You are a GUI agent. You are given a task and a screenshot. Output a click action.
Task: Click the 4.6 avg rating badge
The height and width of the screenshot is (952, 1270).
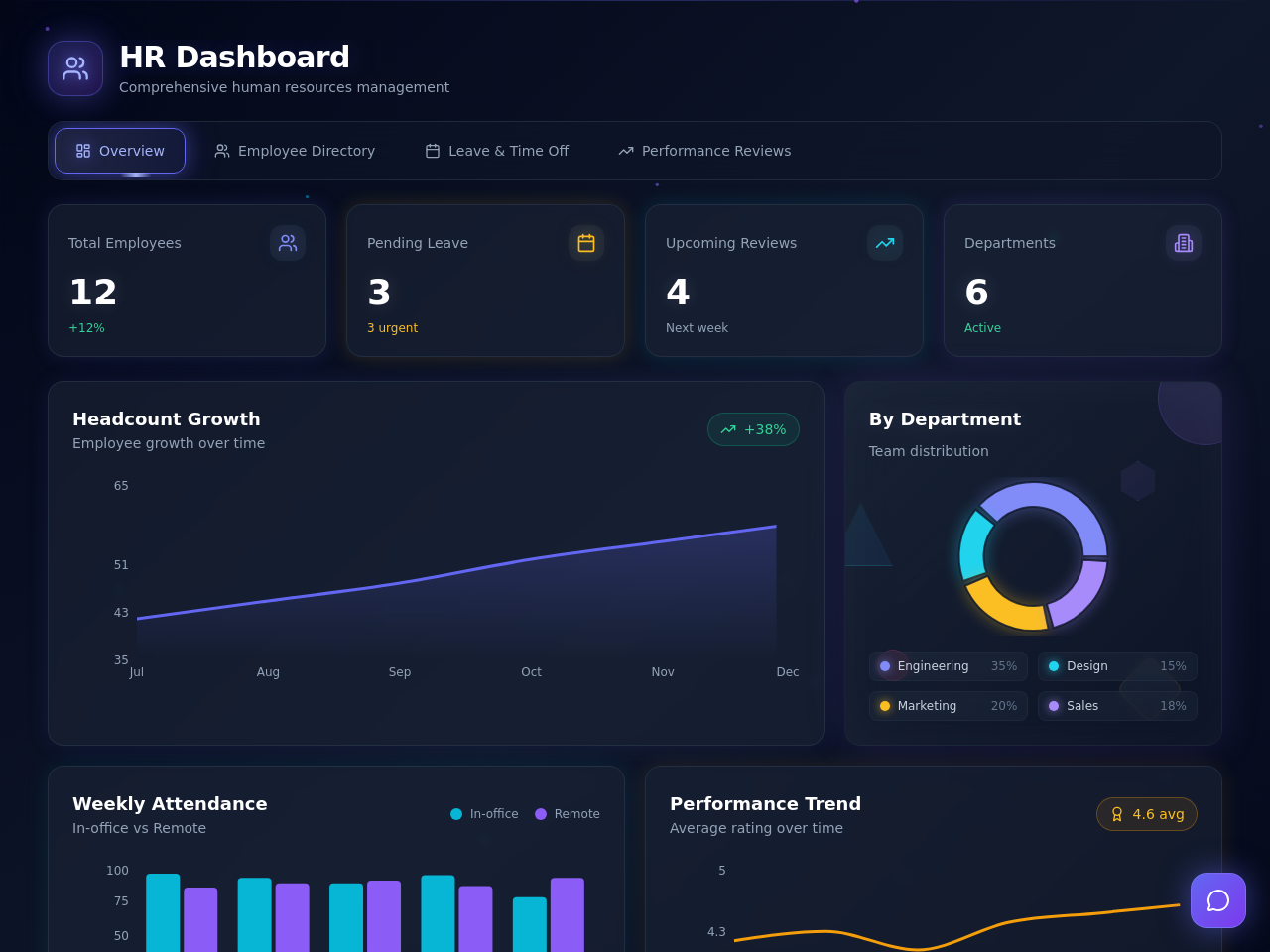pos(1147,814)
